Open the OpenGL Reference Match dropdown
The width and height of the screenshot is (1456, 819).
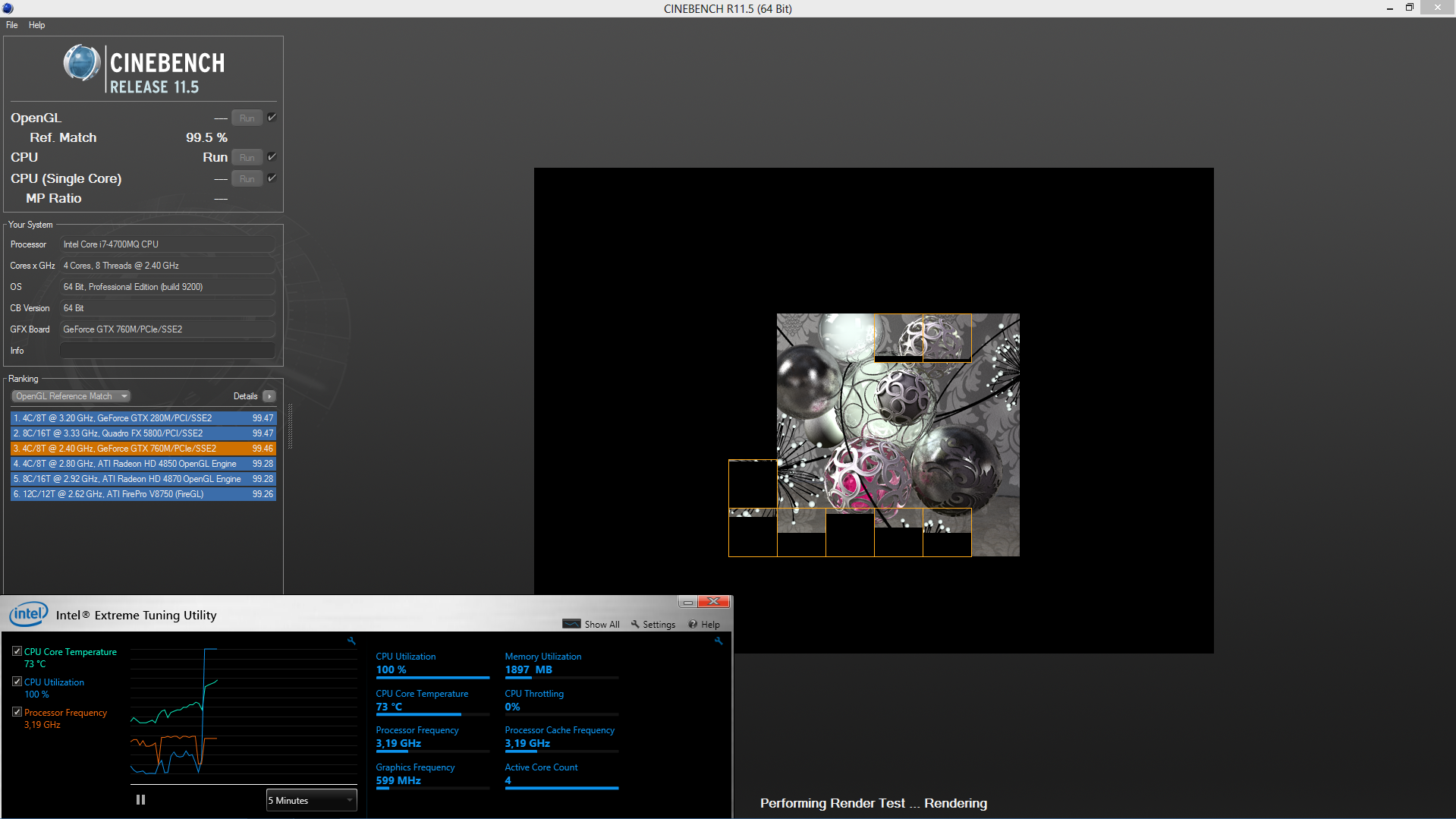click(71, 396)
